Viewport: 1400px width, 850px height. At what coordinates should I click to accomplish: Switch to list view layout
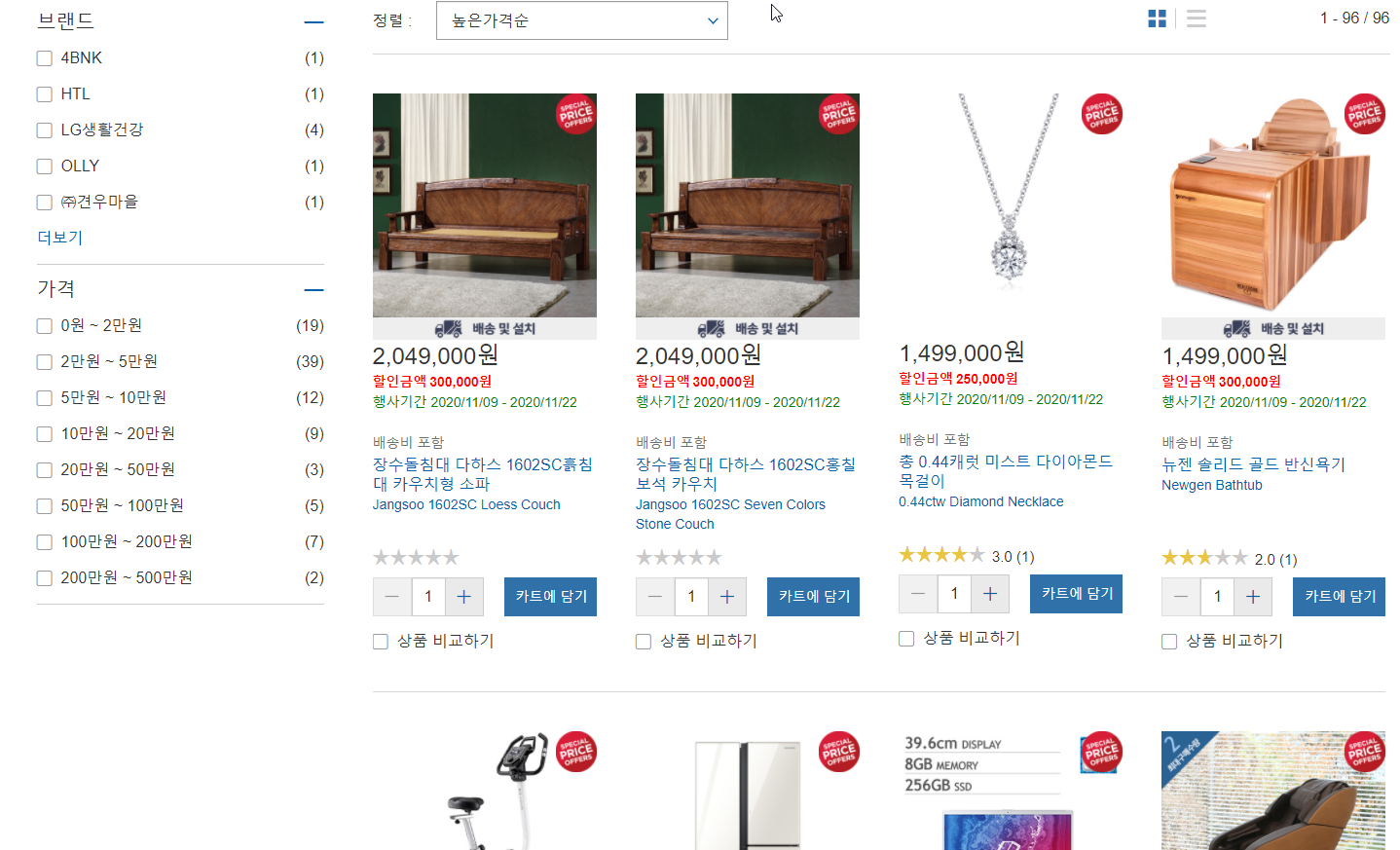pos(1197,18)
